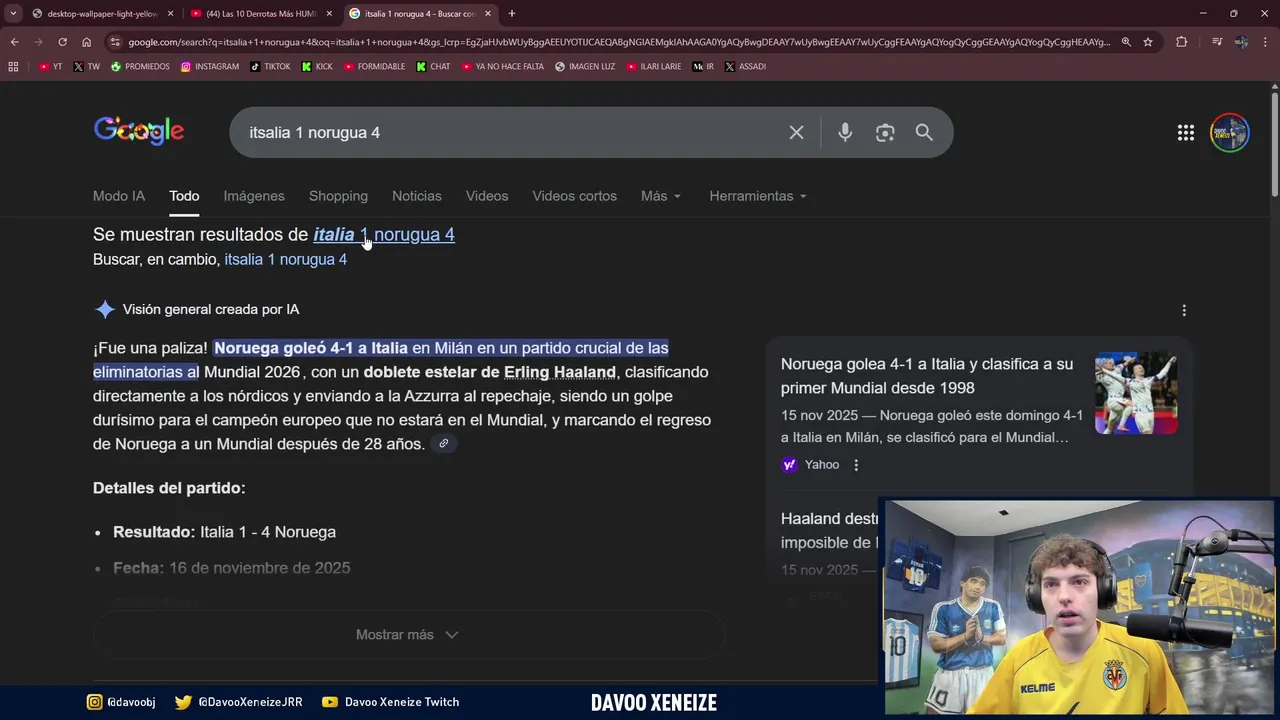Viewport: 1280px width, 720px height.
Task: Open the ILARI LARIE bookmark
Action: point(654,66)
